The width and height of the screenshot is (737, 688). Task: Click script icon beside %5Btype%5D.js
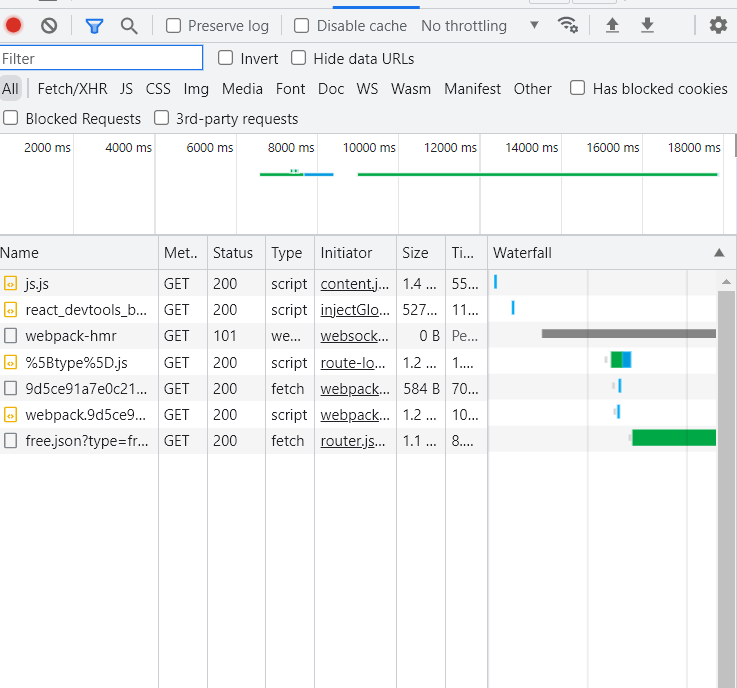pyautogui.click(x=10, y=362)
